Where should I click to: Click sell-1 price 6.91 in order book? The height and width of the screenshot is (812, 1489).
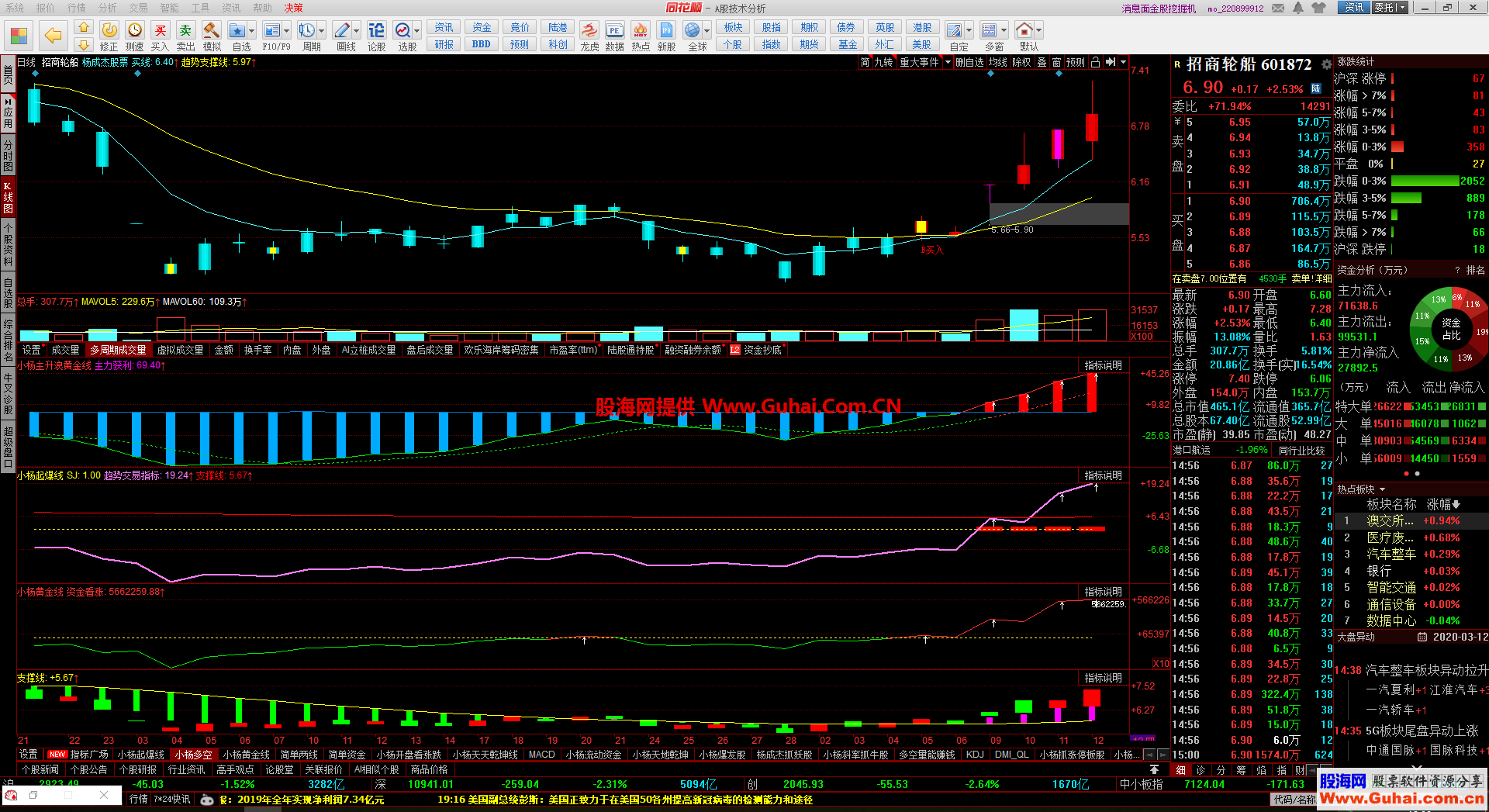(1239, 185)
